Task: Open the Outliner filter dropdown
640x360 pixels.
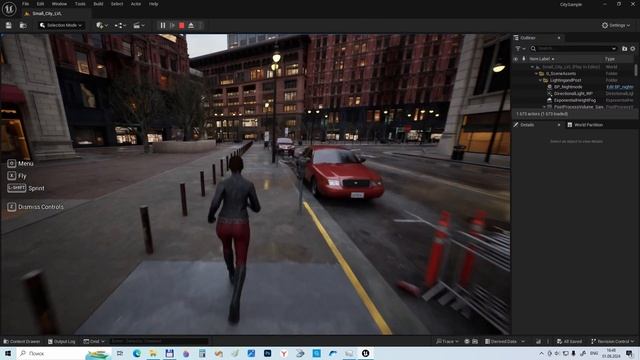Action: point(520,49)
